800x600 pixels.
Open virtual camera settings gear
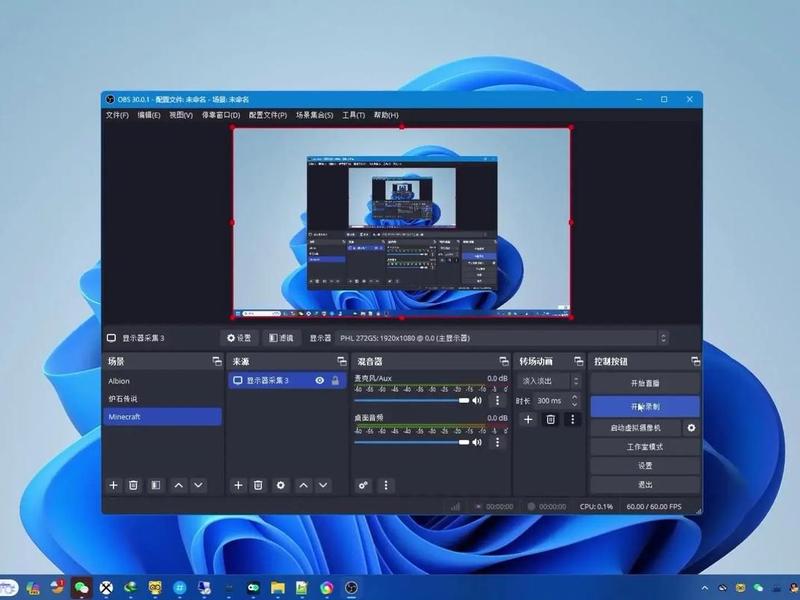691,428
